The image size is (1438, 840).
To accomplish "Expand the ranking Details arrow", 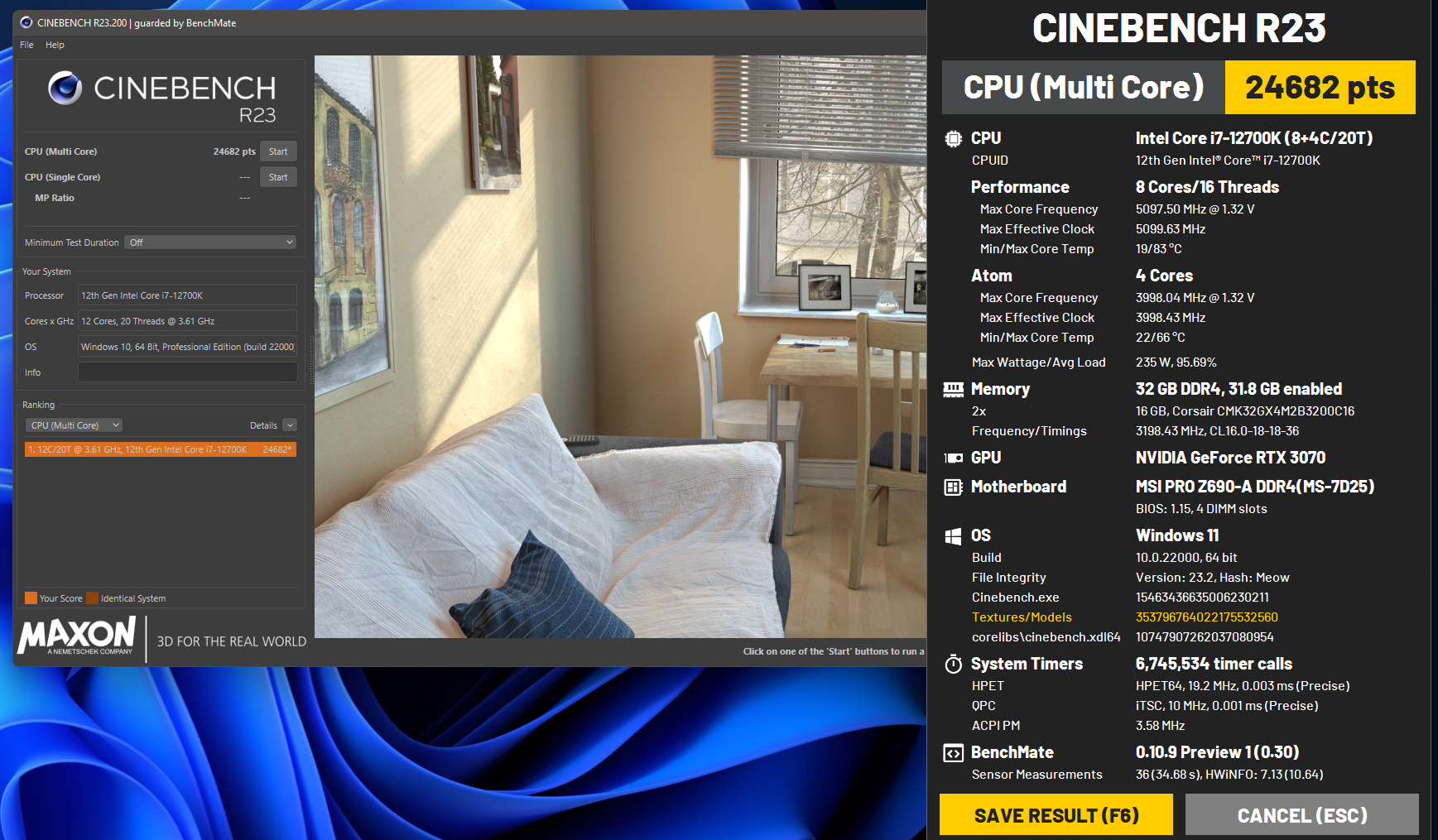I will pyautogui.click(x=290, y=425).
